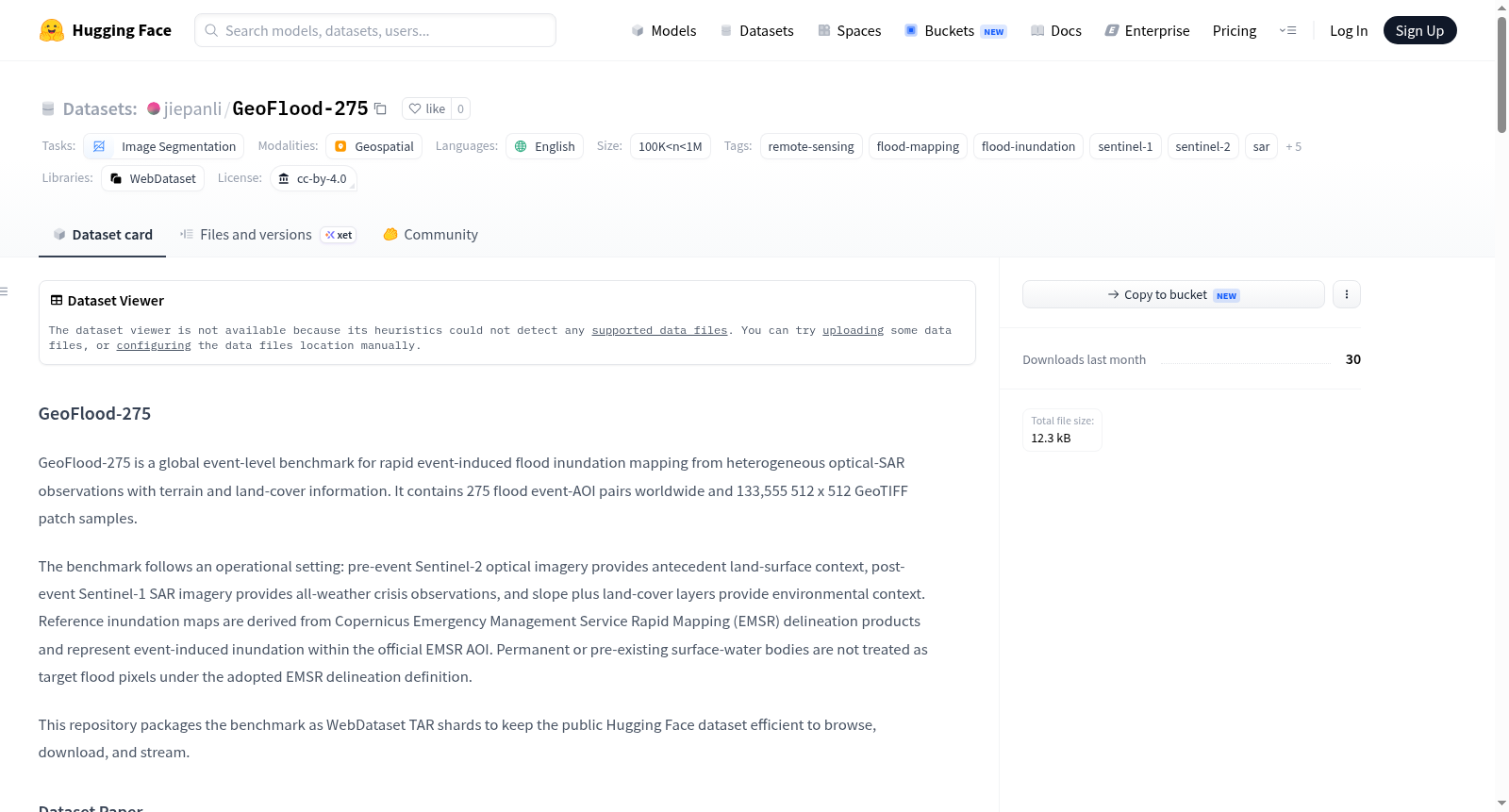The image size is (1509, 812).
Task: Select the sentinel-2 tag
Action: pyautogui.click(x=1202, y=146)
